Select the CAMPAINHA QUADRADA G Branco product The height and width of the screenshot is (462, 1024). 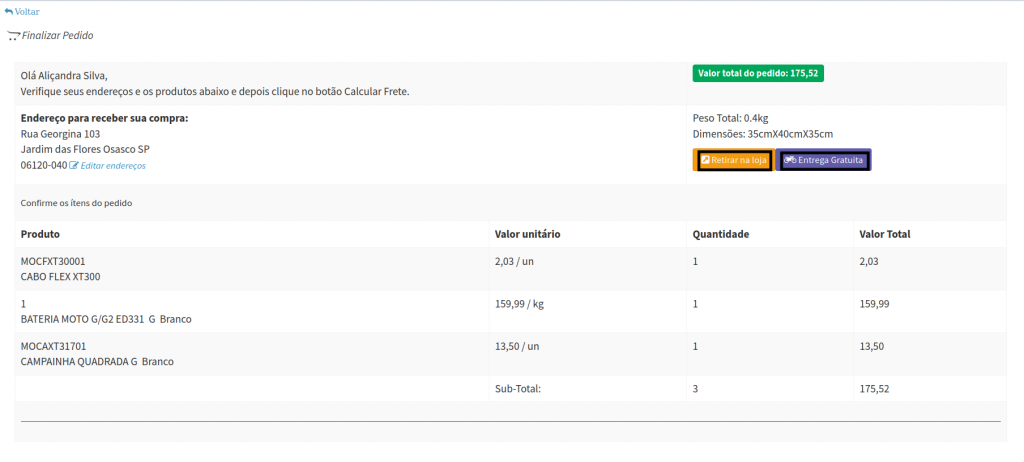(97, 361)
